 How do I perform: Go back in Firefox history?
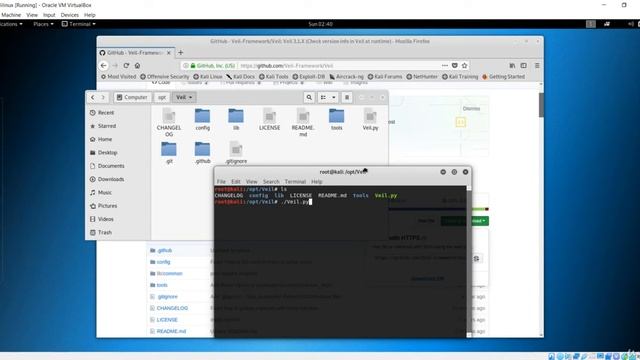coord(104,65)
